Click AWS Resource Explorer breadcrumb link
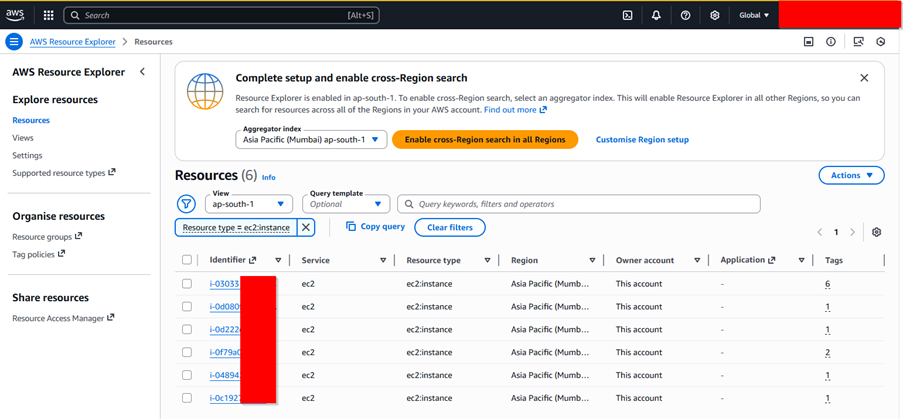 point(73,42)
